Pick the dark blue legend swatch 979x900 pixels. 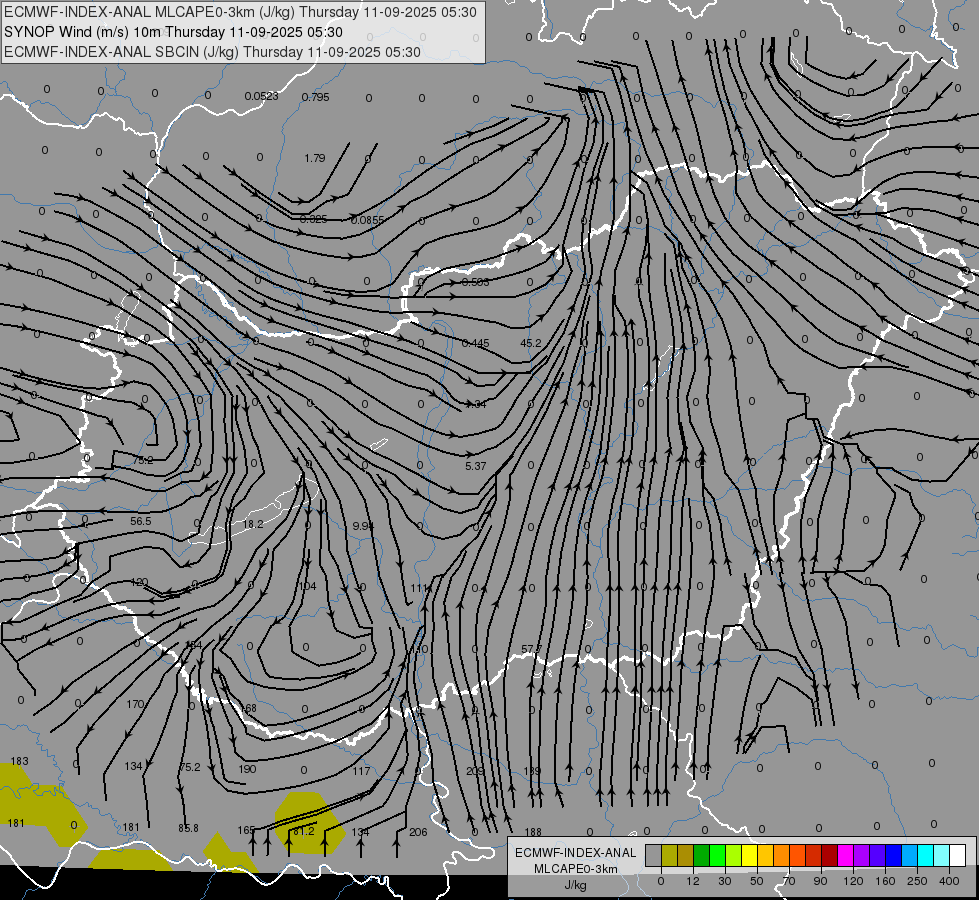click(894, 855)
